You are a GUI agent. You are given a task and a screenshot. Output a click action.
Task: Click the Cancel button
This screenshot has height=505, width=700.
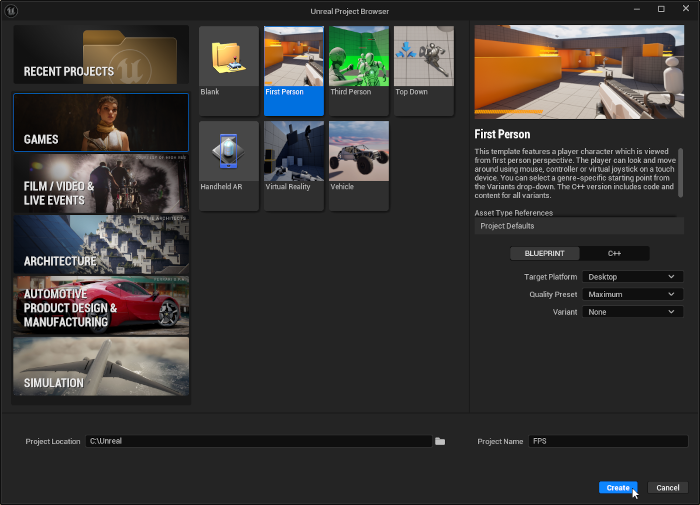[x=667, y=488]
